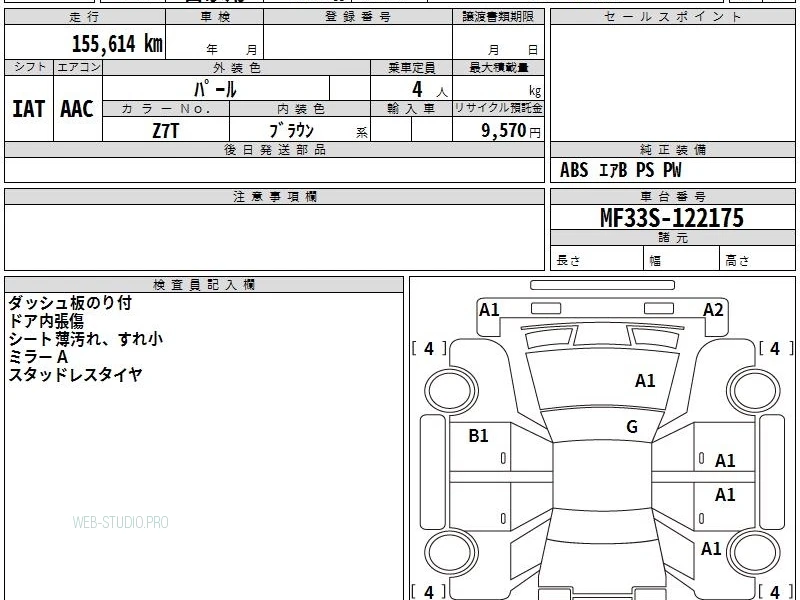
Task: Click the リサイクル預託金 header cell
Action: 498,109
